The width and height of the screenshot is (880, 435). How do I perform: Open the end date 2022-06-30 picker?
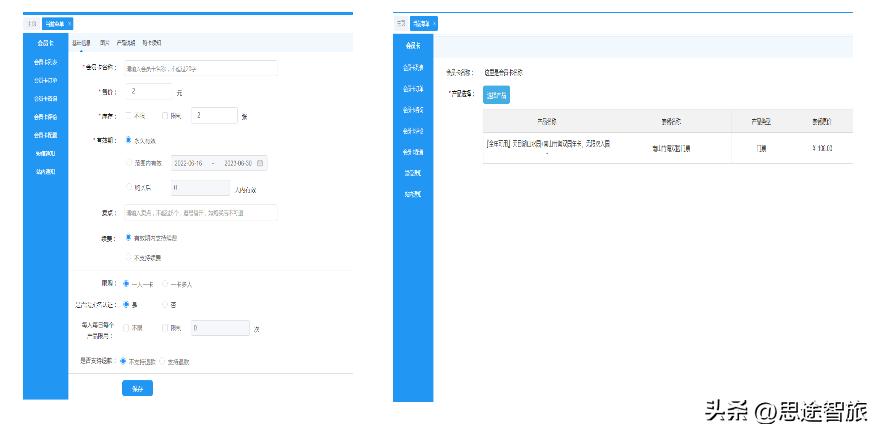(x=238, y=162)
